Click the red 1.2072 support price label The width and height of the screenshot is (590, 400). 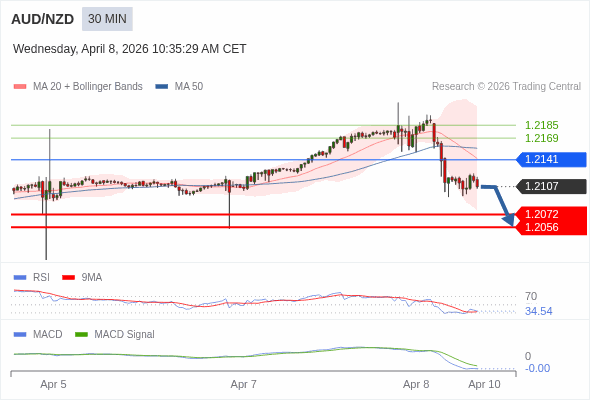(x=541, y=214)
